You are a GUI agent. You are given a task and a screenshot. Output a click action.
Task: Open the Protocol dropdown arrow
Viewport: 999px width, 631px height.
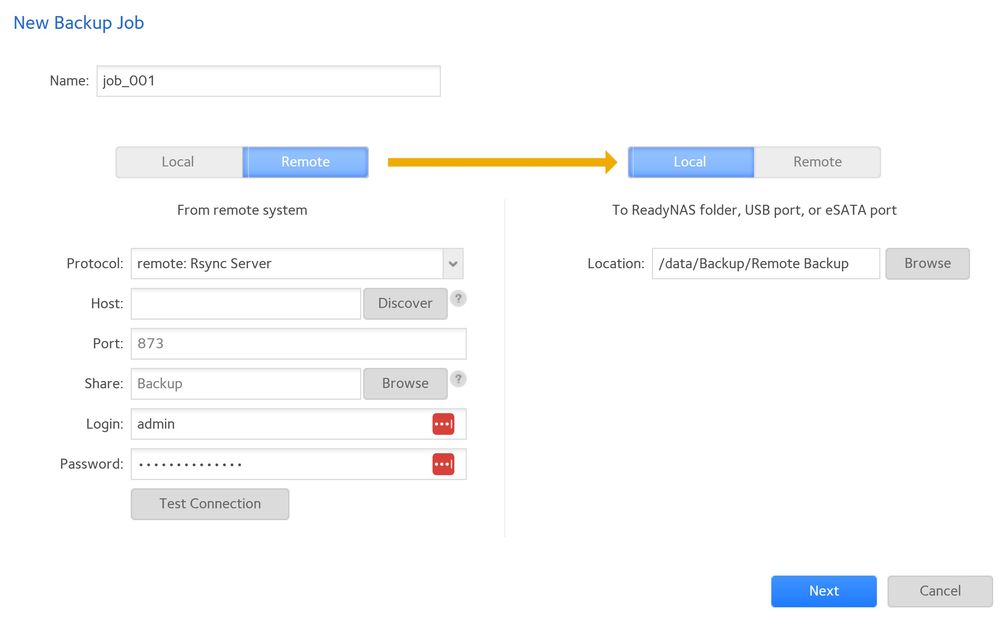(x=453, y=264)
